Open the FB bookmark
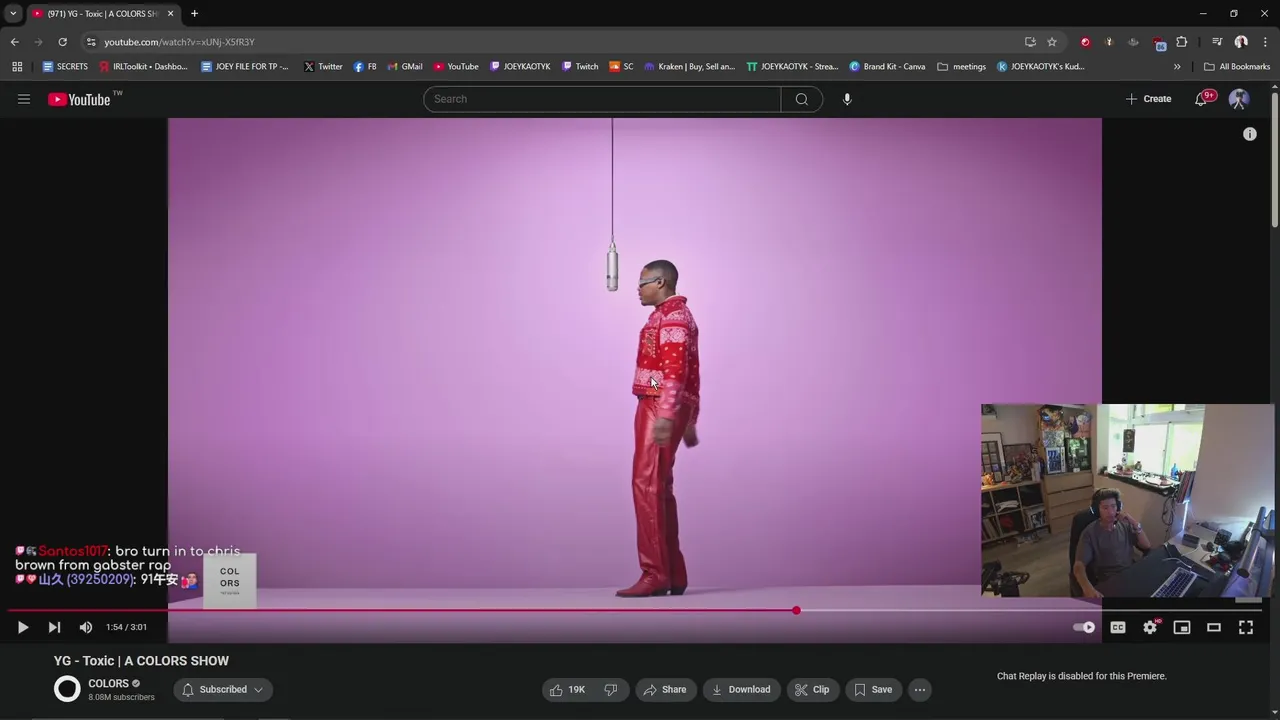Image resolution: width=1280 pixels, height=720 pixels. point(365,67)
